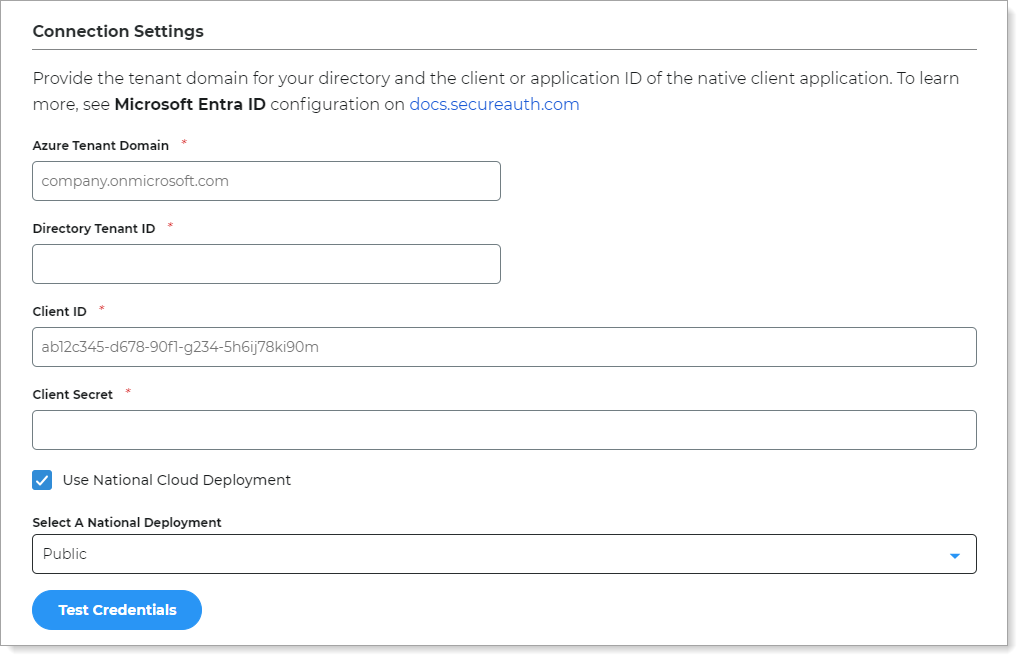
Task: Focus the Directory Tenant ID field
Action: point(266,264)
